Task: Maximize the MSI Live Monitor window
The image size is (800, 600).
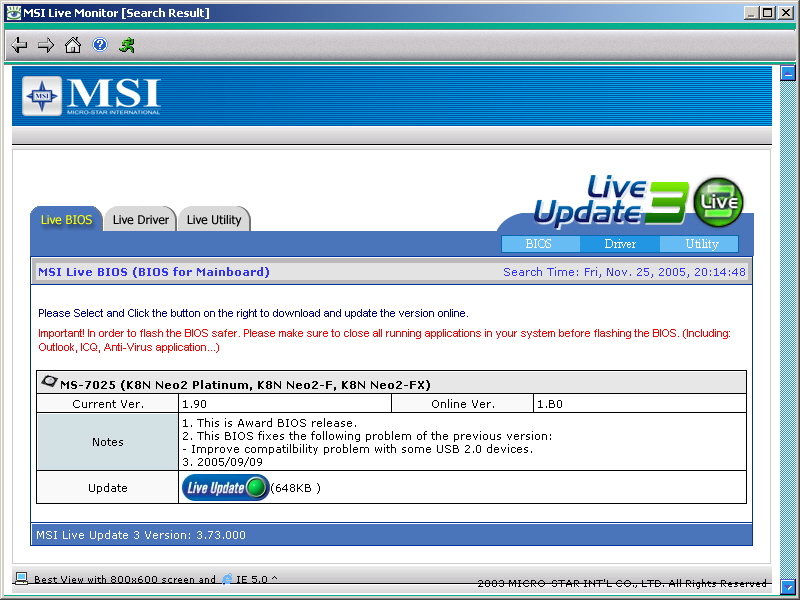Action: click(x=767, y=13)
